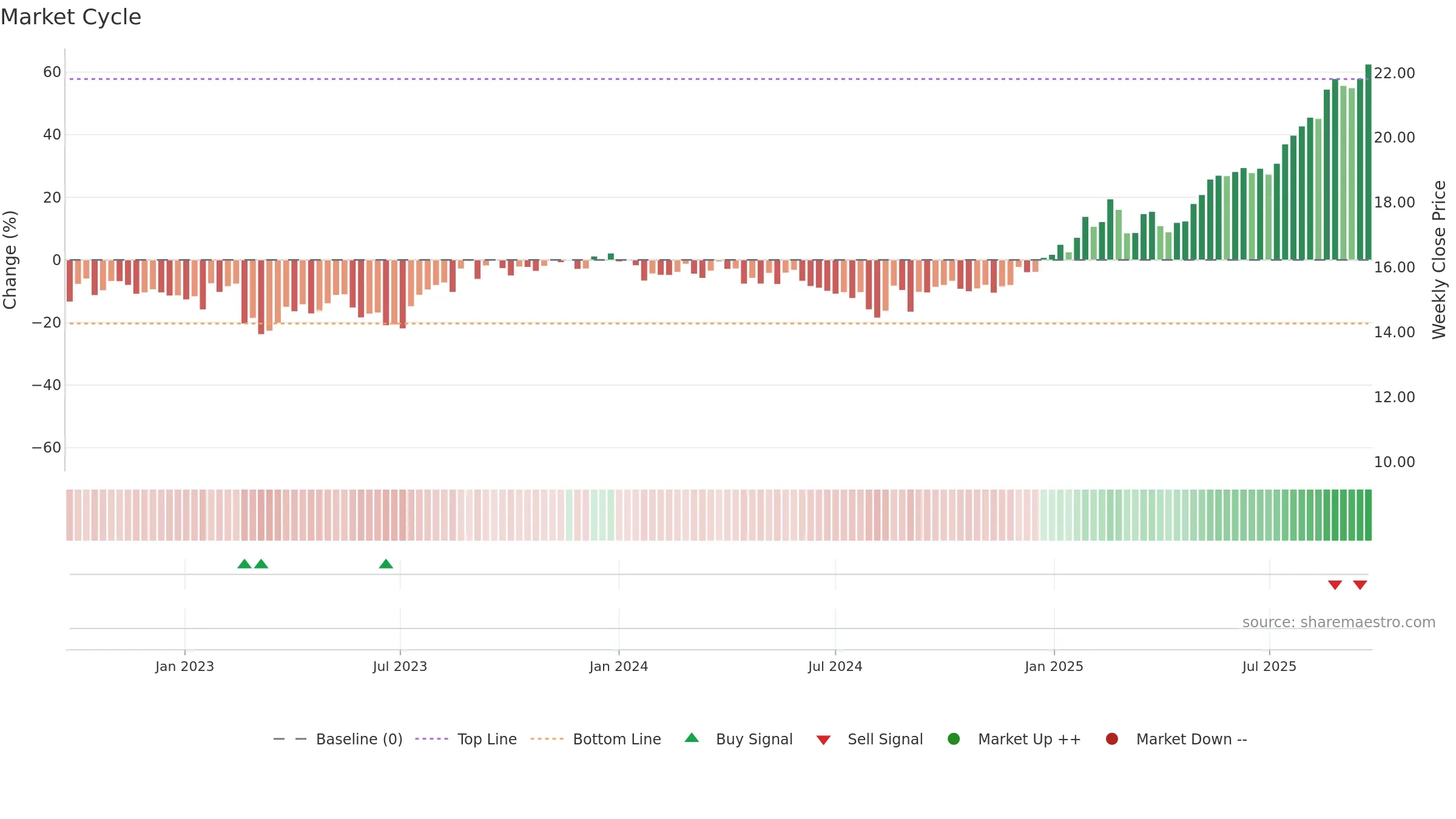
Task: Click the Buy Signal legend triangle icon
Action: click(x=692, y=738)
